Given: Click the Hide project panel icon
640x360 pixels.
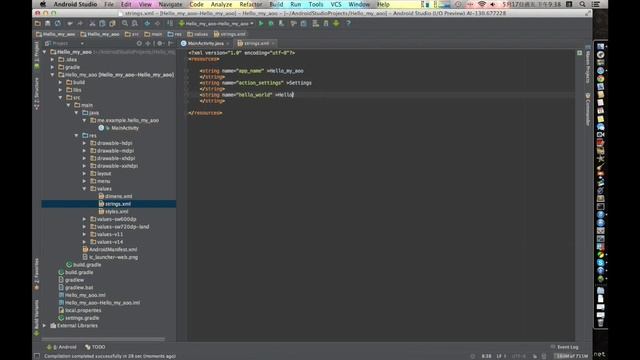Looking at the screenshot, I should tap(171, 43).
